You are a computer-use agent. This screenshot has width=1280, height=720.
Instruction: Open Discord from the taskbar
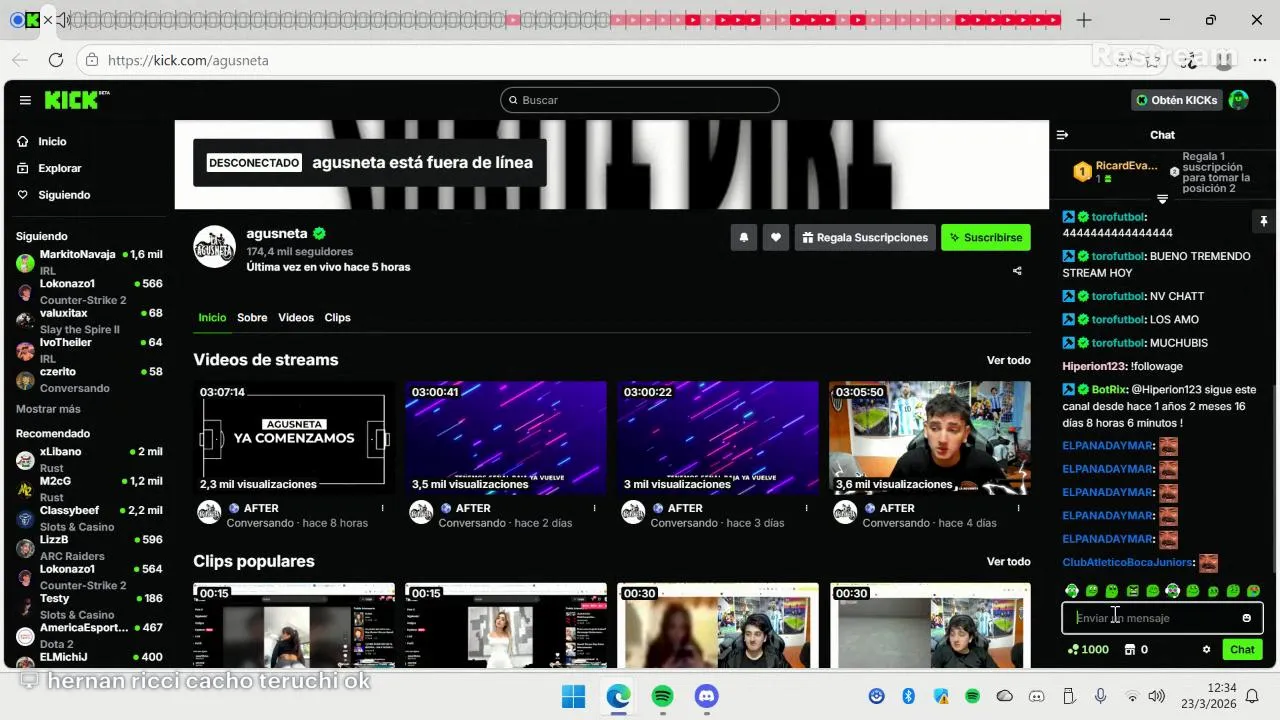tap(707, 696)
